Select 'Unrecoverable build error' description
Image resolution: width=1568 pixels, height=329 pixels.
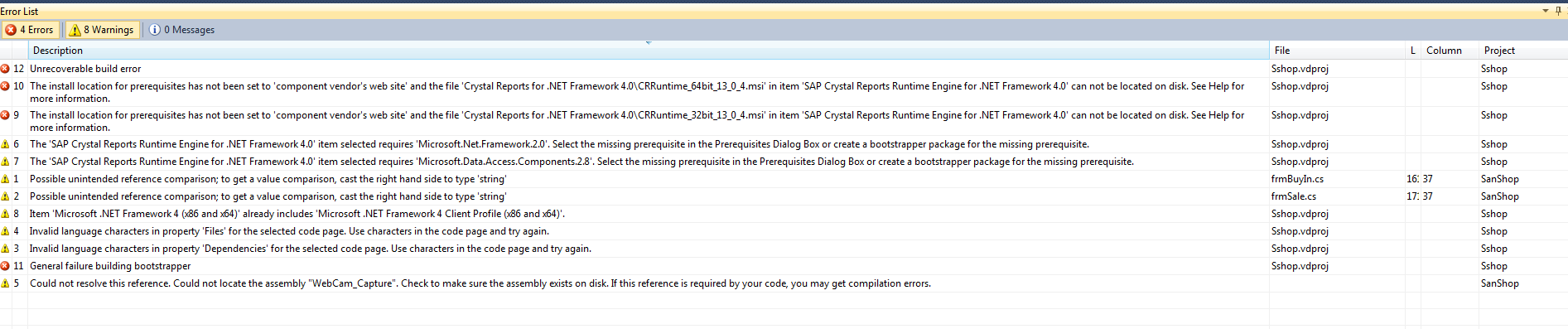[x=85, y=69]
